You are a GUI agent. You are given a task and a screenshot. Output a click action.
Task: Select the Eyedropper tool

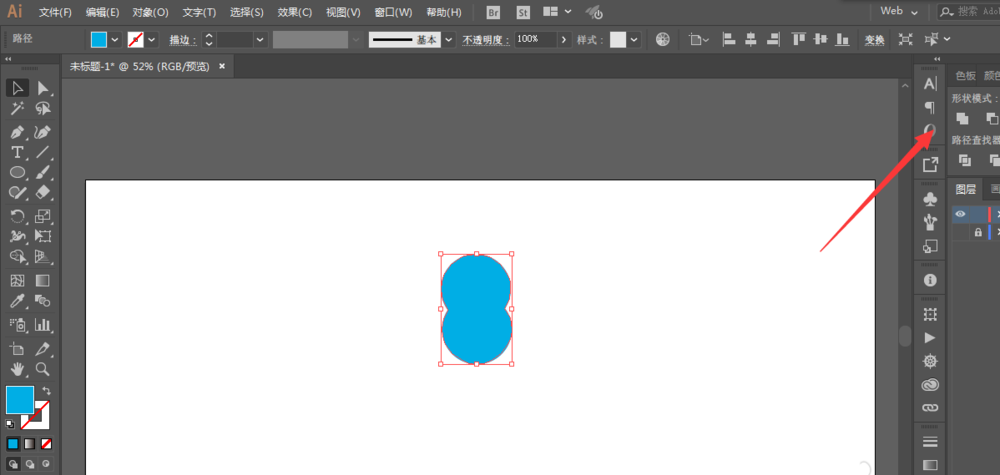pos(18,300)
